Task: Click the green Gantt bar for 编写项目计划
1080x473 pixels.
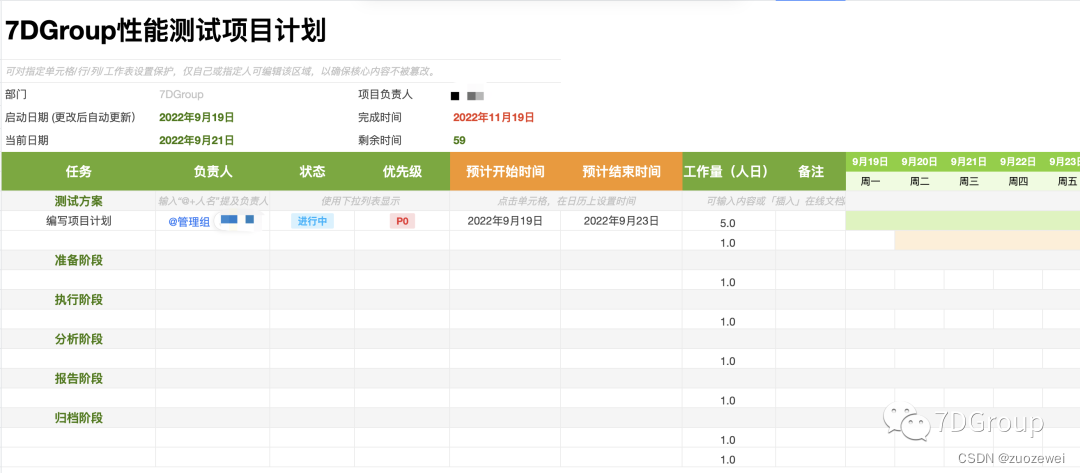Action: point(962,221)
